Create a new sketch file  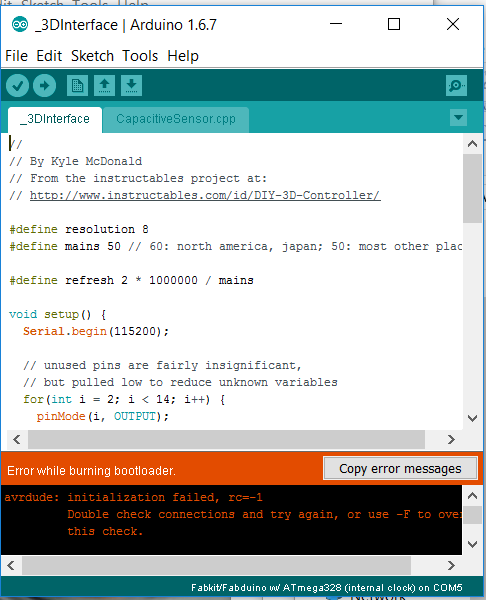point(77,85)
